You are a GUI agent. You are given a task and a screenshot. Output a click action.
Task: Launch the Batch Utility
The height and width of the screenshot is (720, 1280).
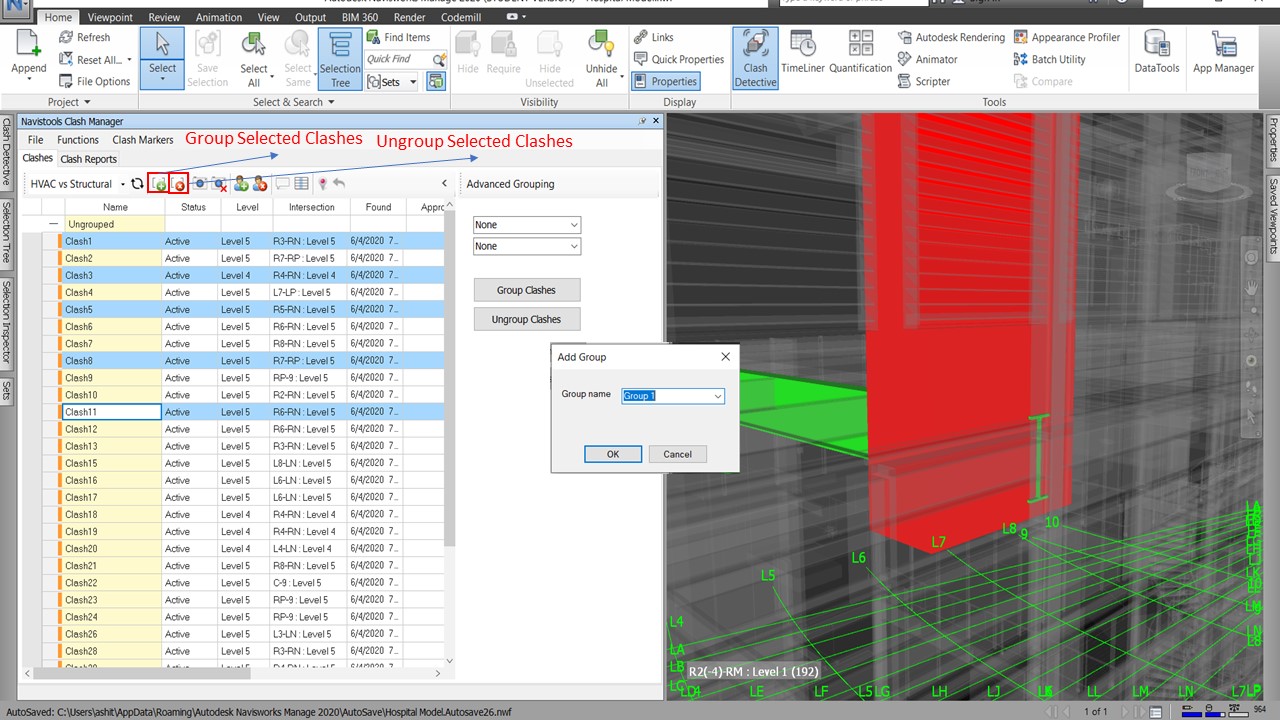tap(1049, 60)
